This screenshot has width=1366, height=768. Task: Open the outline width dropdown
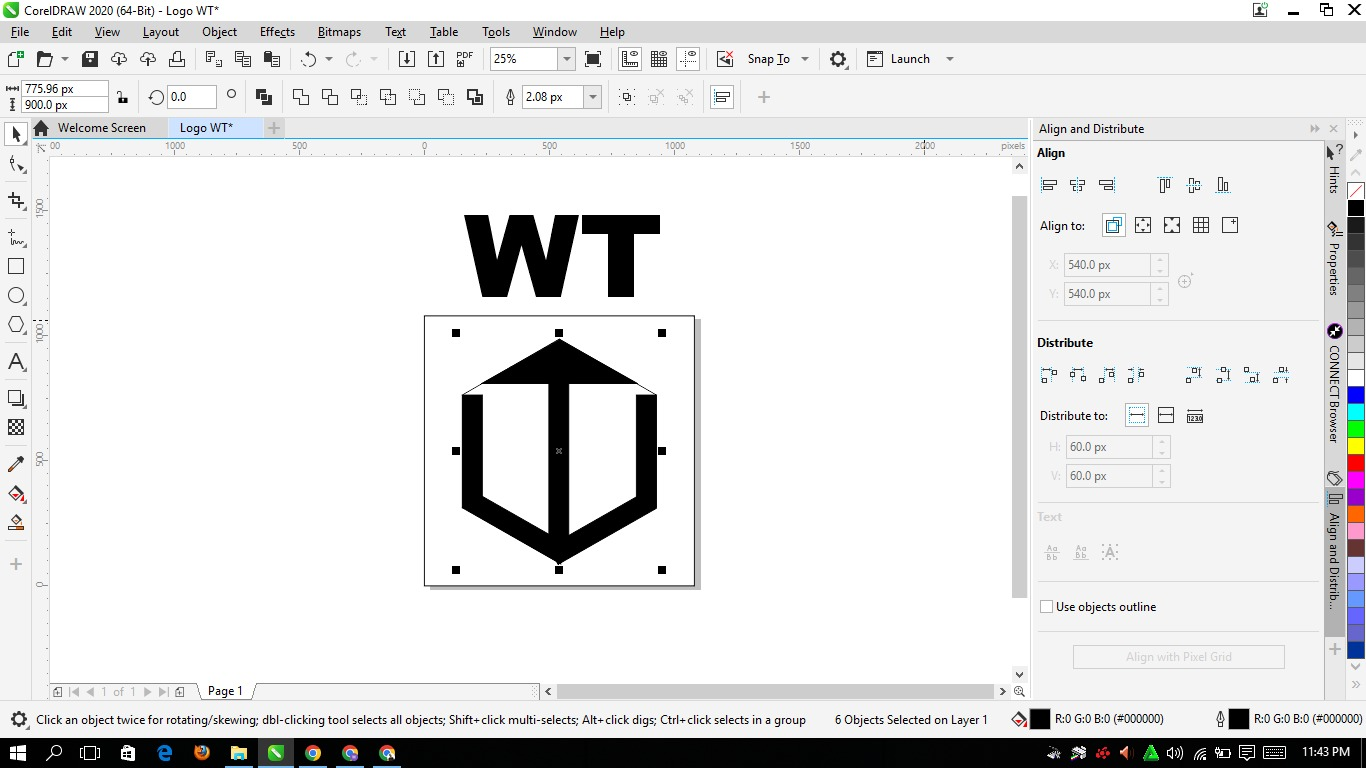point(593,97)
